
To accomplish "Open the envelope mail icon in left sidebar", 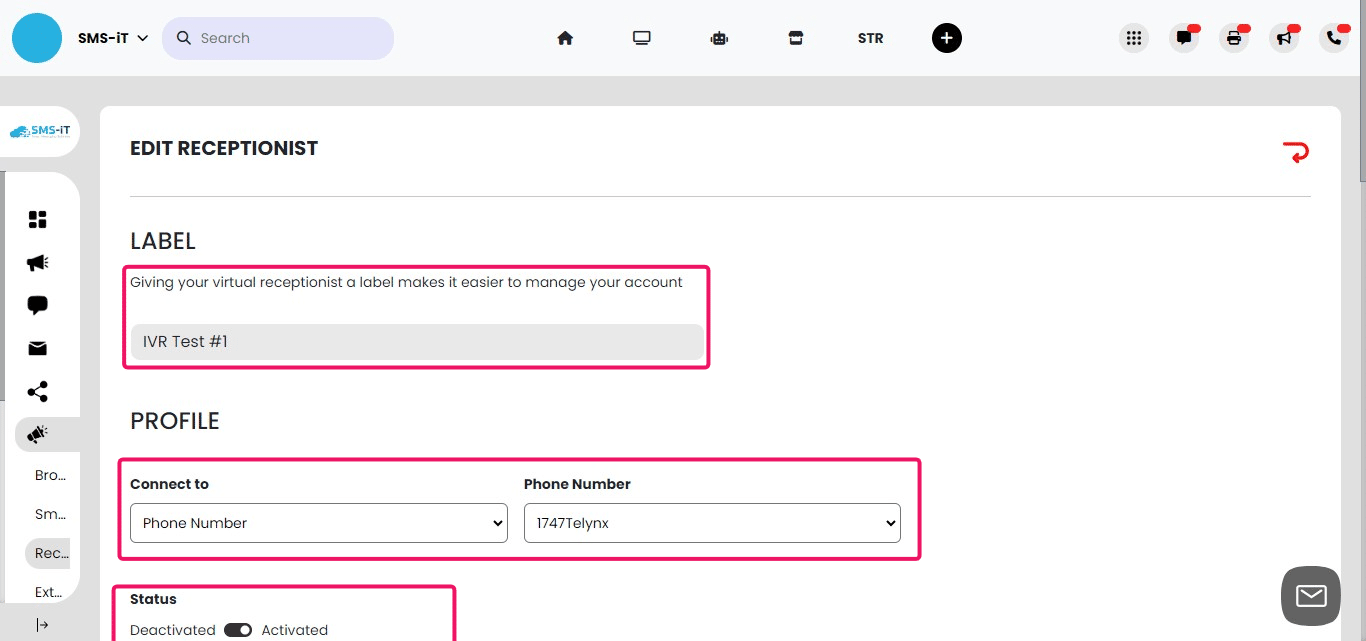I will (37, 348).
